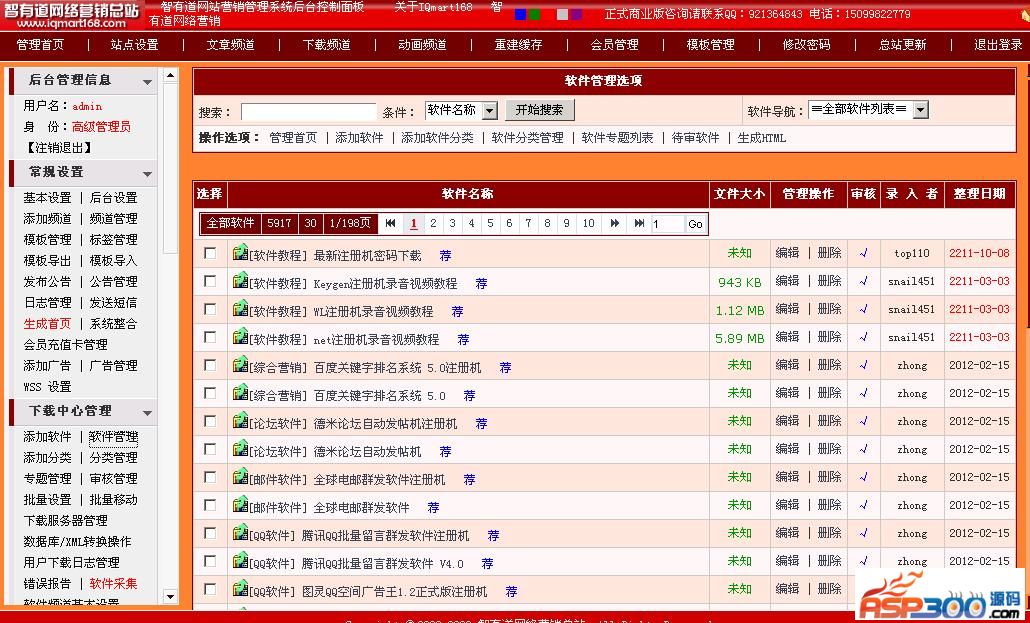The image size is (1030, 623).
Task: Click the file icon beside 腾讯QQ批量留言群发软件注册机
Action: (240, 533)
